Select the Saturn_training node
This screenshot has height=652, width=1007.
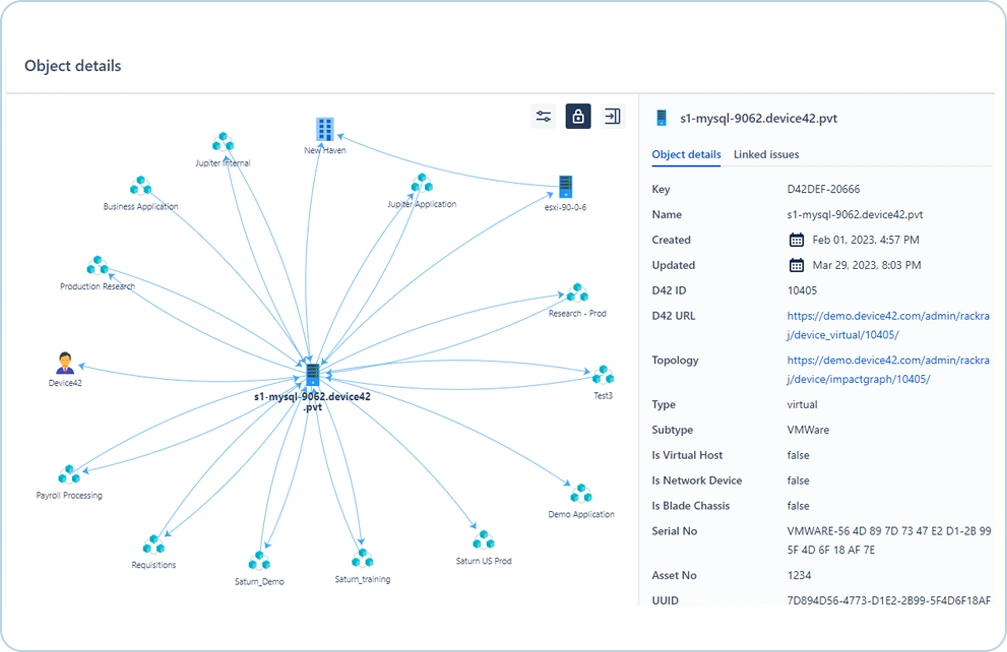(x=362, y=558)
